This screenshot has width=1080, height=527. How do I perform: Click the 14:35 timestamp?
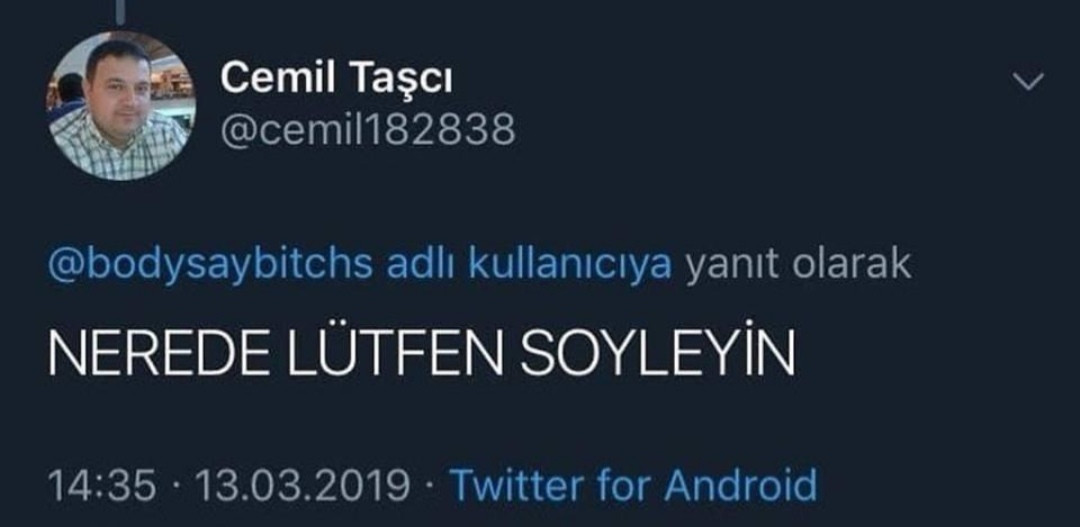click(102, 486)
